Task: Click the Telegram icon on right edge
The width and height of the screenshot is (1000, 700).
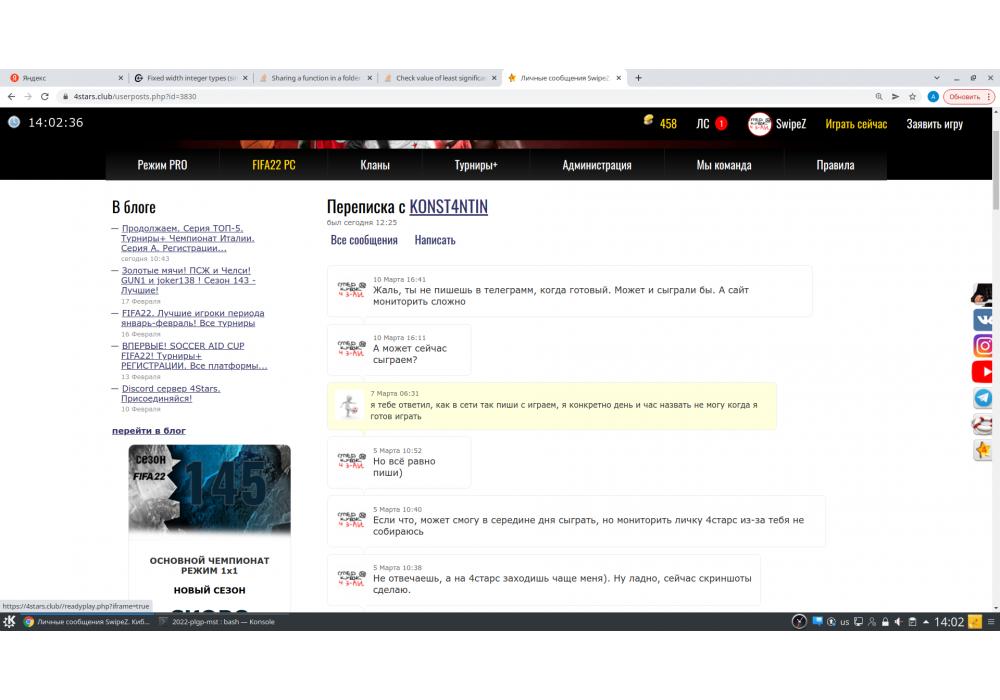Action: pyautogui.click(x=984, y=398)
